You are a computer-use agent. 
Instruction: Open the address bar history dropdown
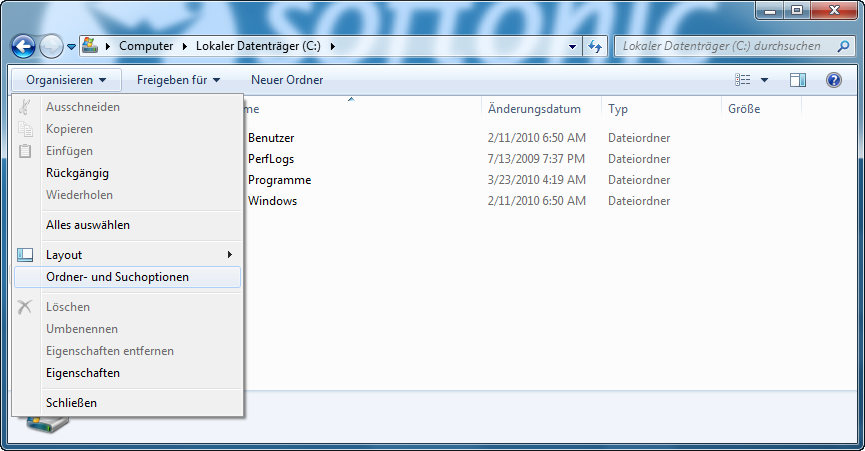click(x=573, y=47)
